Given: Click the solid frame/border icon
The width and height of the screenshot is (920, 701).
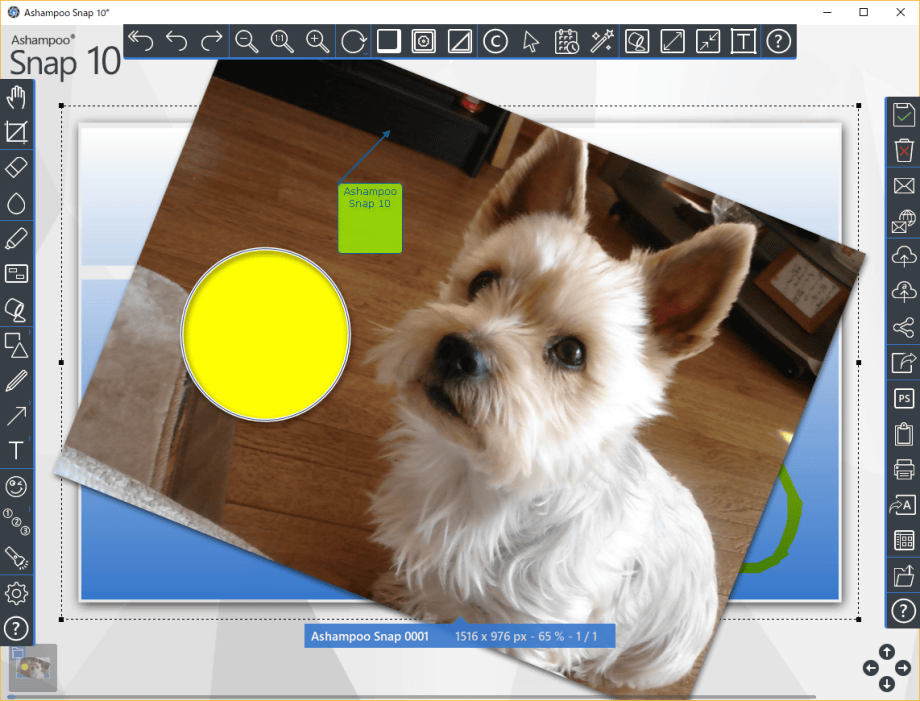Looking at the screenshot, I should [388, 41].
